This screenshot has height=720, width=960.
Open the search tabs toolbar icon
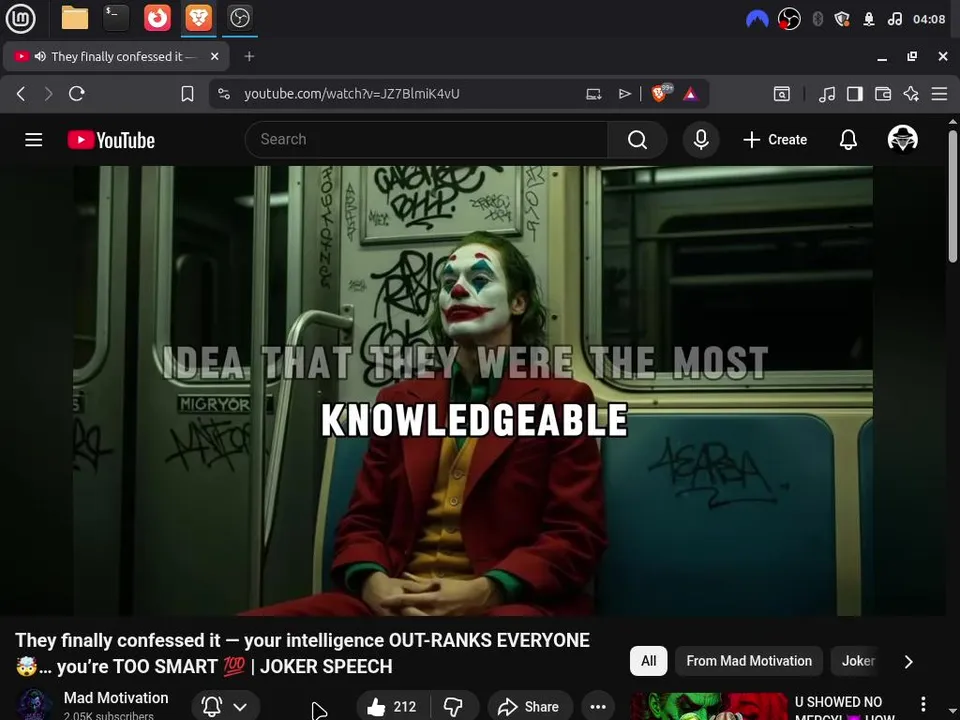click(x=782, y=94)
